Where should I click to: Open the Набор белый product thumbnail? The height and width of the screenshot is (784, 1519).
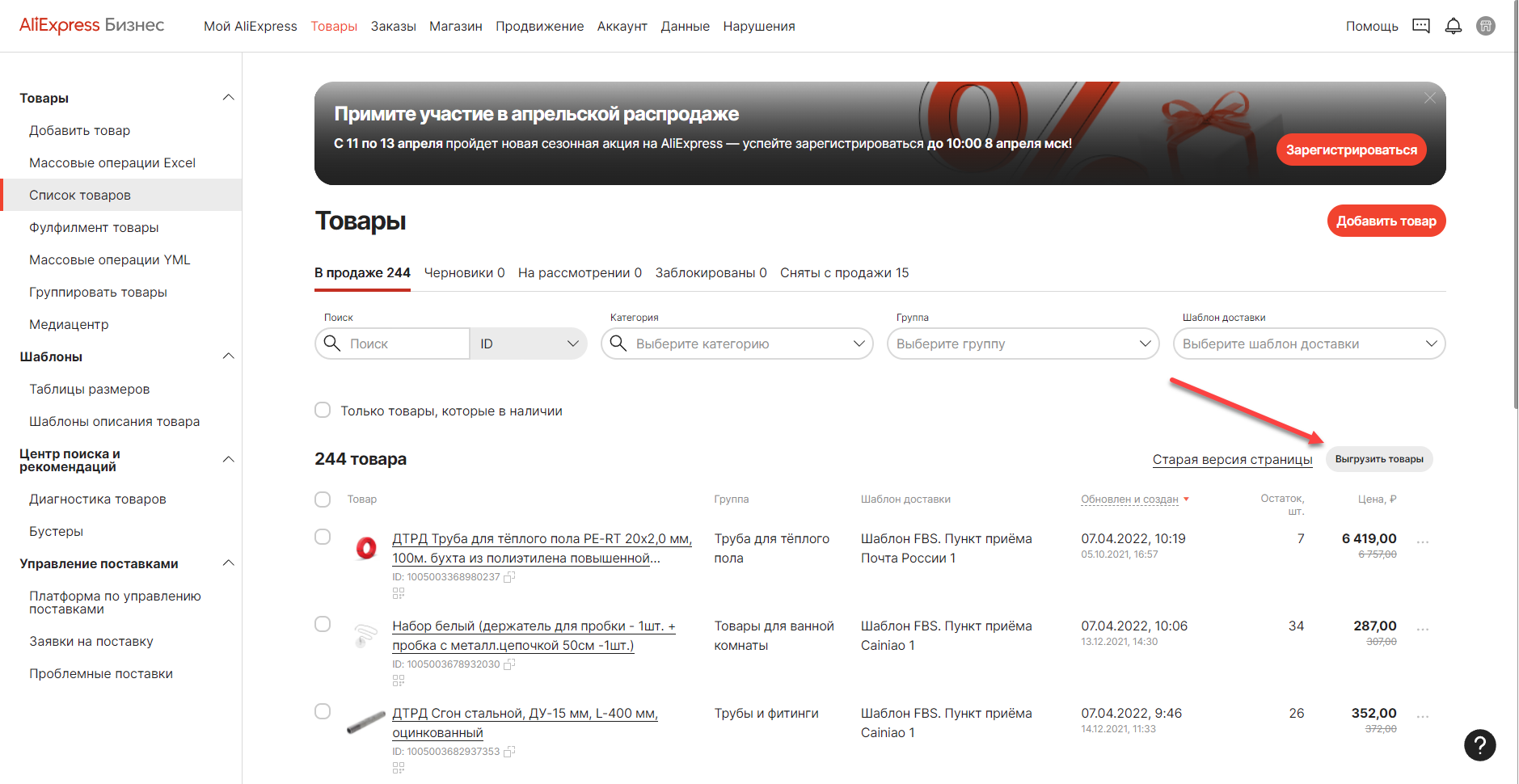[366, 635]
